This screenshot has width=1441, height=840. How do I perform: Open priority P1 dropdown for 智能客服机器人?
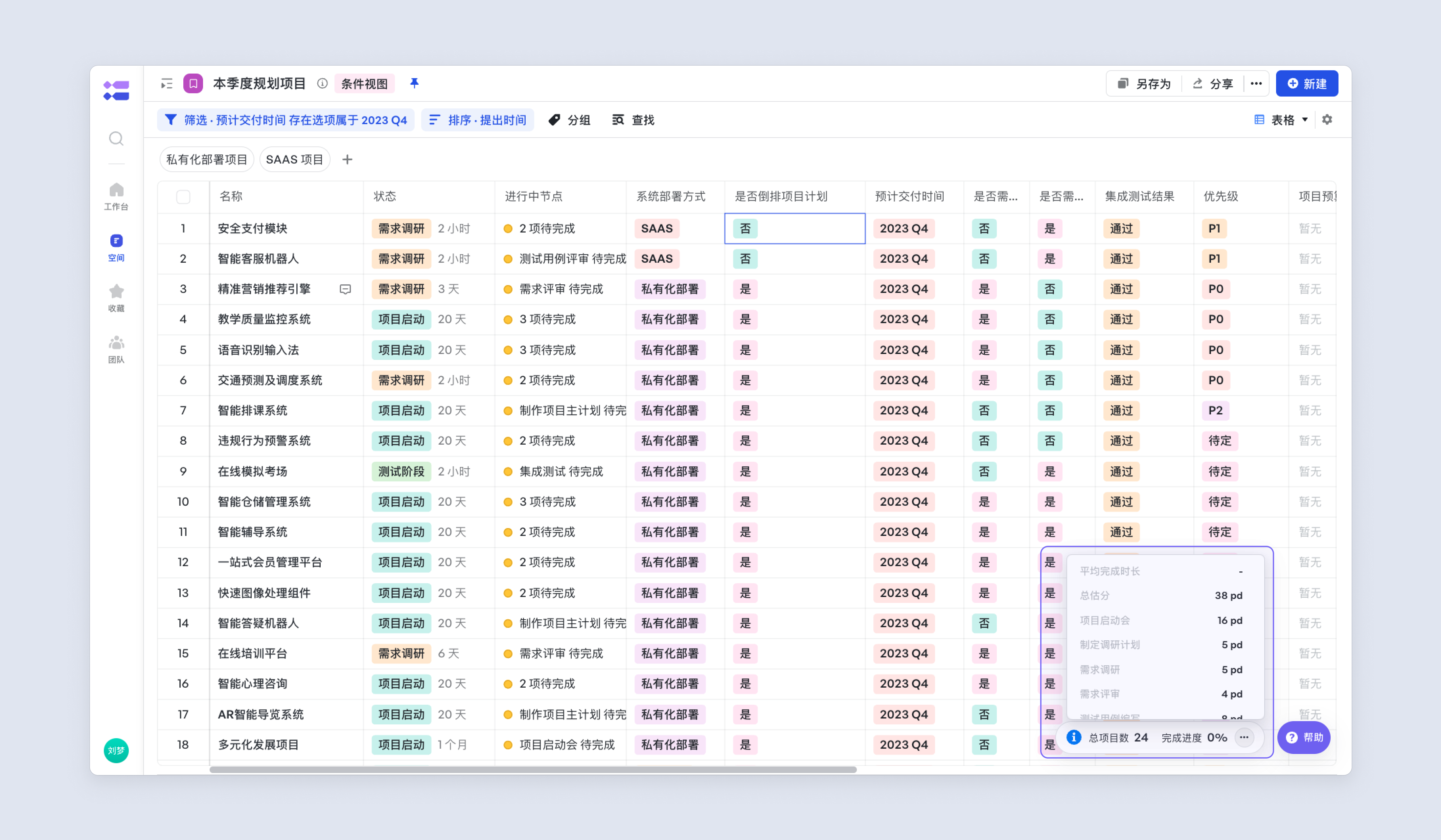[x=1215, y=259]
